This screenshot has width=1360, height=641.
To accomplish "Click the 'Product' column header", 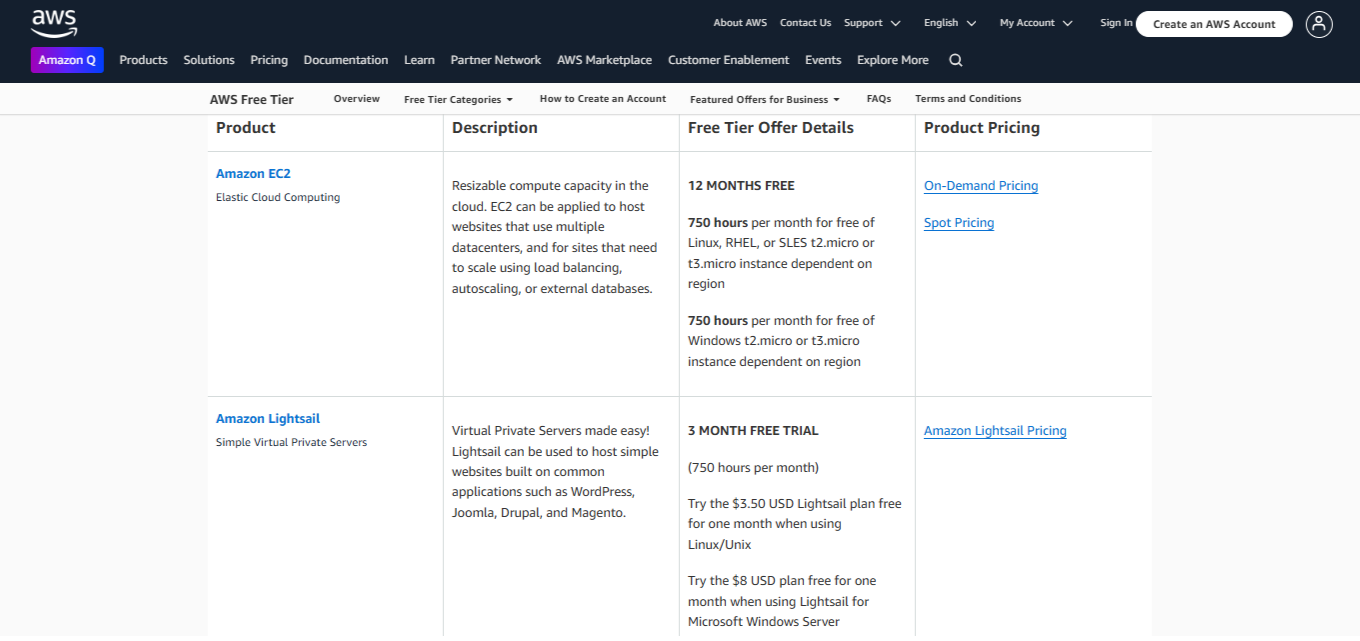I will click(x=246, y=128).
